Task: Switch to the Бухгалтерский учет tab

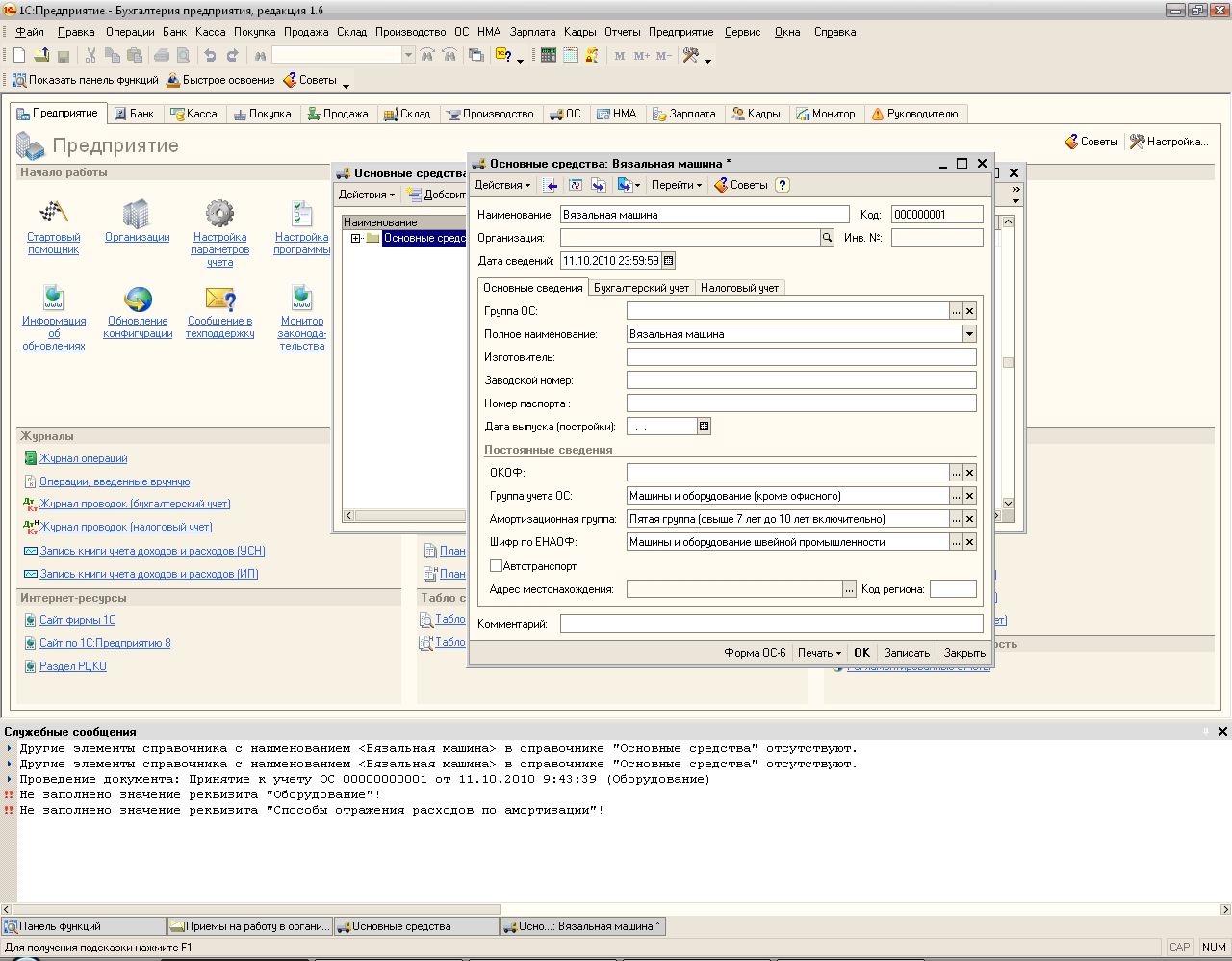Action: tap(641, 288)
